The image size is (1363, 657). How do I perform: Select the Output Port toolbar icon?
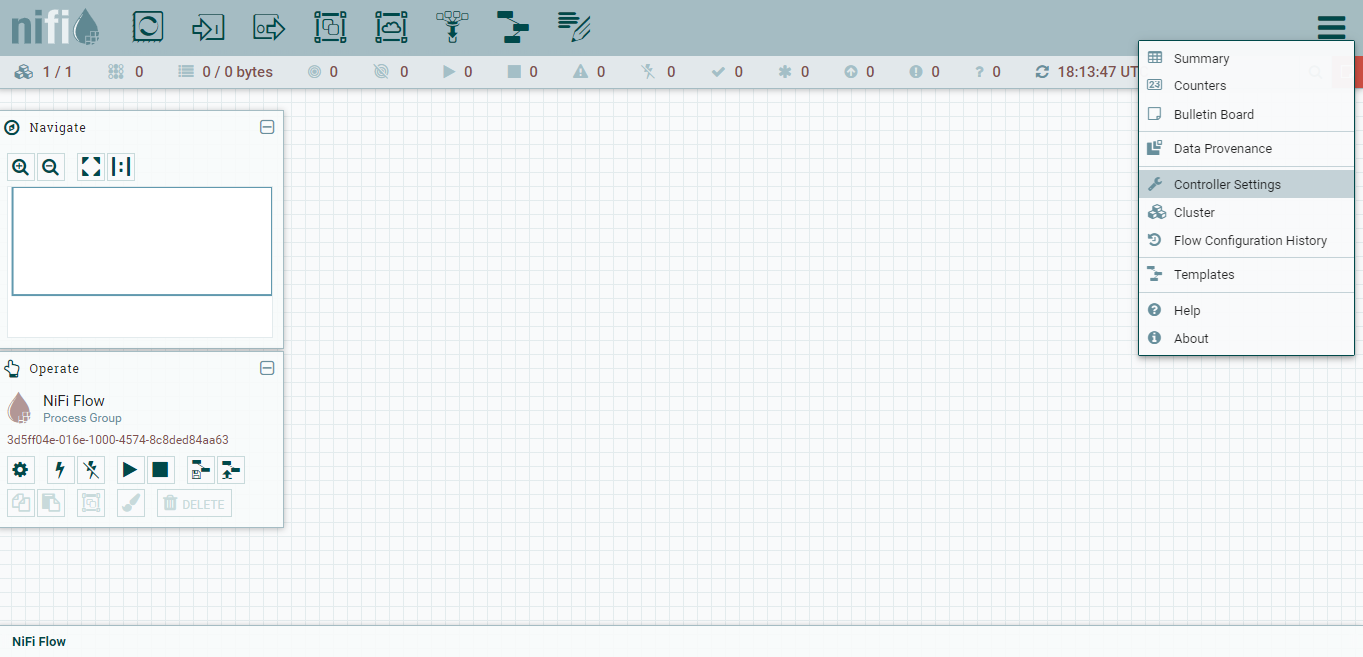coord(269,27)
